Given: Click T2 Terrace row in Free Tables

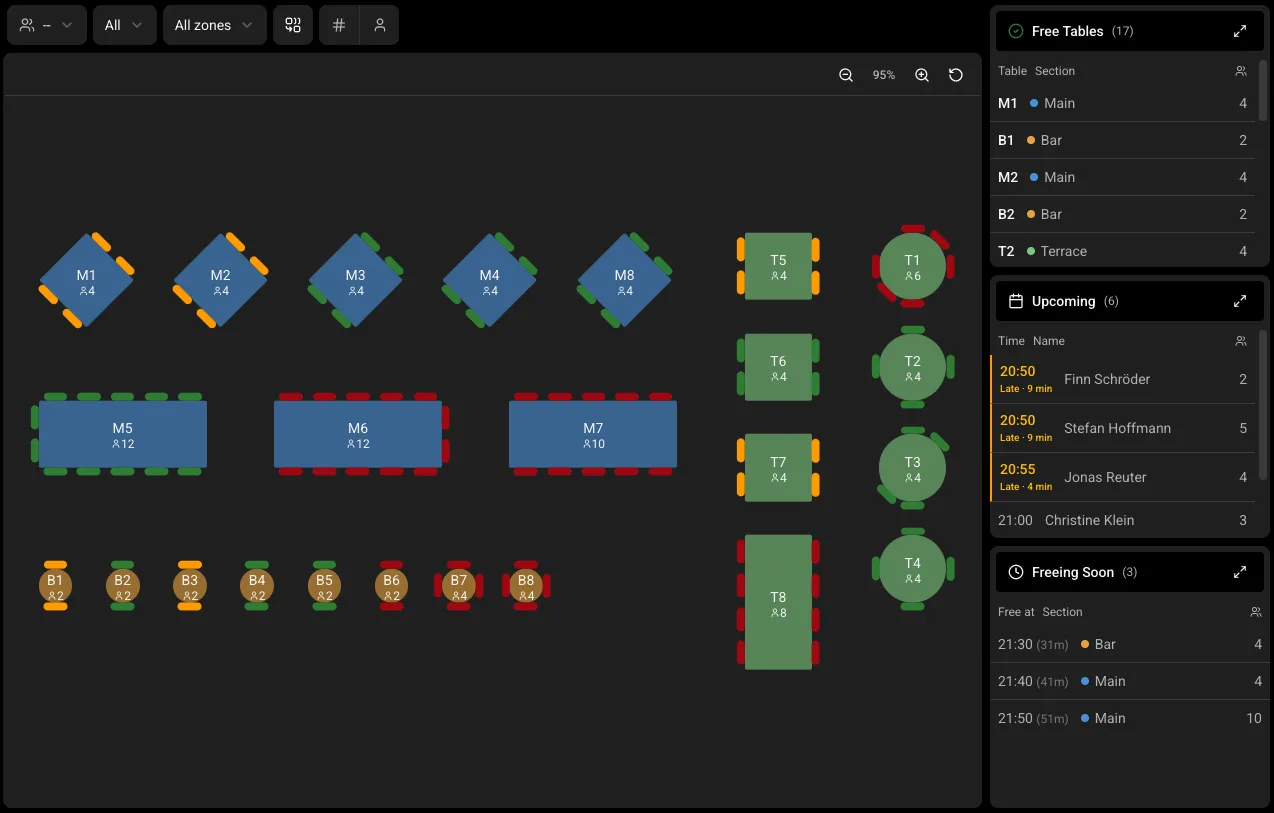Looking at the screenshot, I should click(x=1124, y=251).
